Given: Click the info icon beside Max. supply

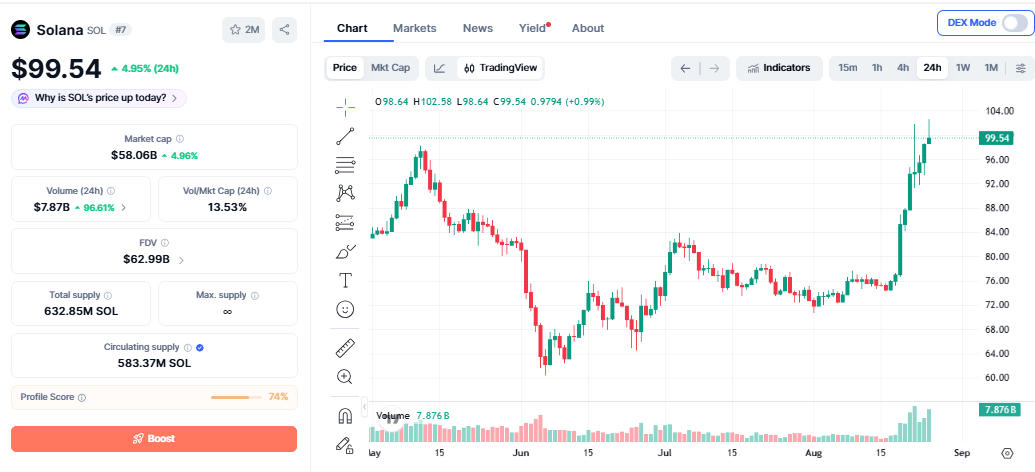Looking at the screenshot, I should [x=255, y=295].
